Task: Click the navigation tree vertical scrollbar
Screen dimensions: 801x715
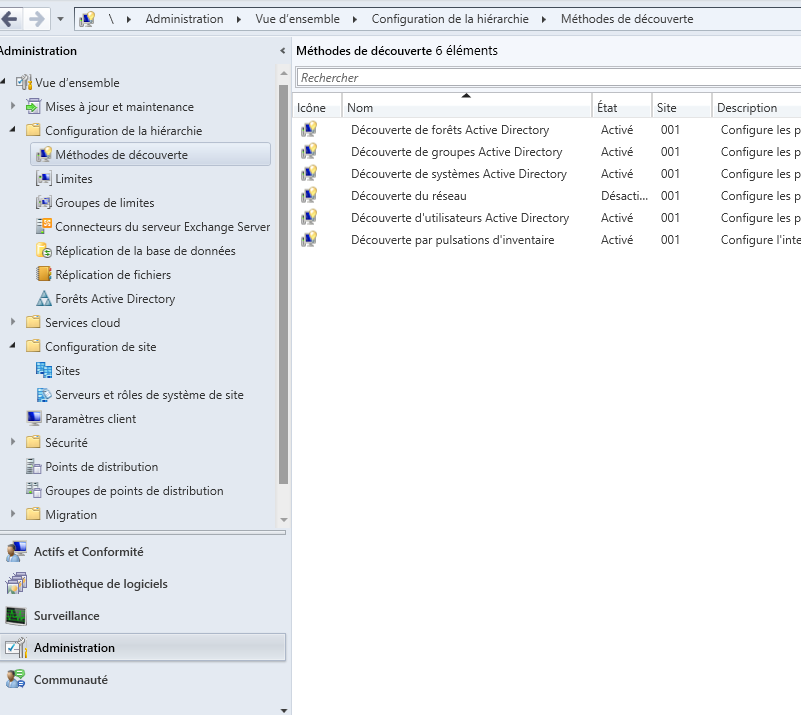Action: click(x=284, y=300)
